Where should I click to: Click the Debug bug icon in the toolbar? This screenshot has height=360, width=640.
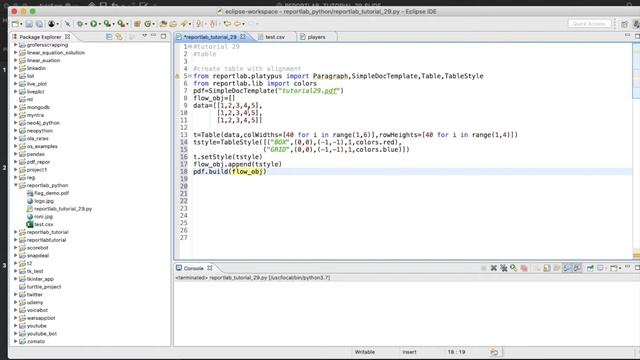(80, 24)
